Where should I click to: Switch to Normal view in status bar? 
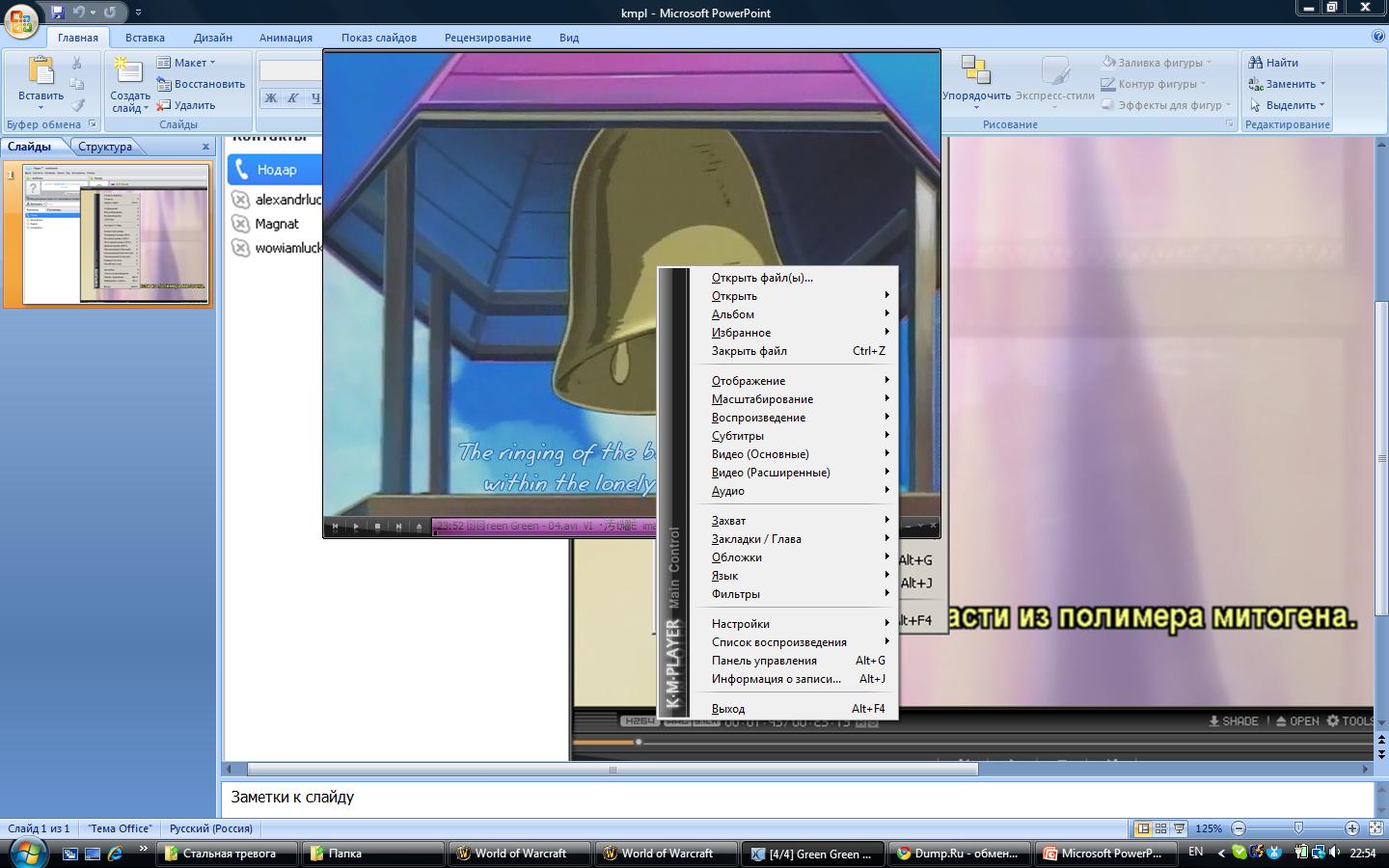(x=1143, y=828)
